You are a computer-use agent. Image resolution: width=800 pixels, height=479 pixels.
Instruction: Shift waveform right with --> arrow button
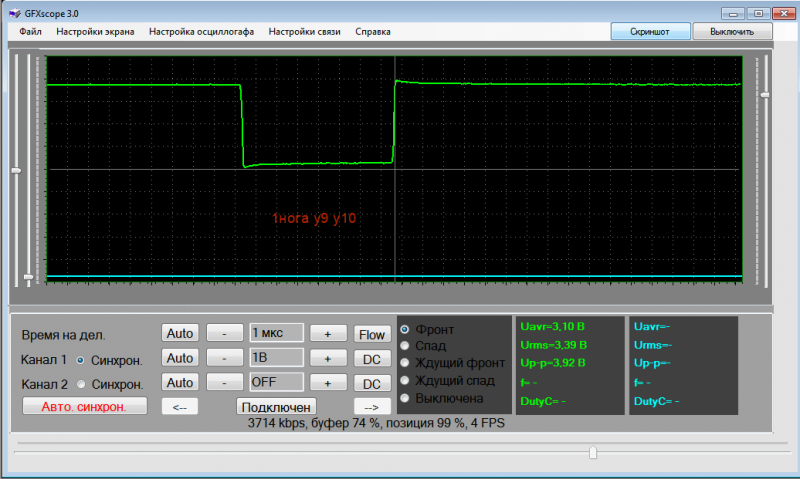point(372,407)
